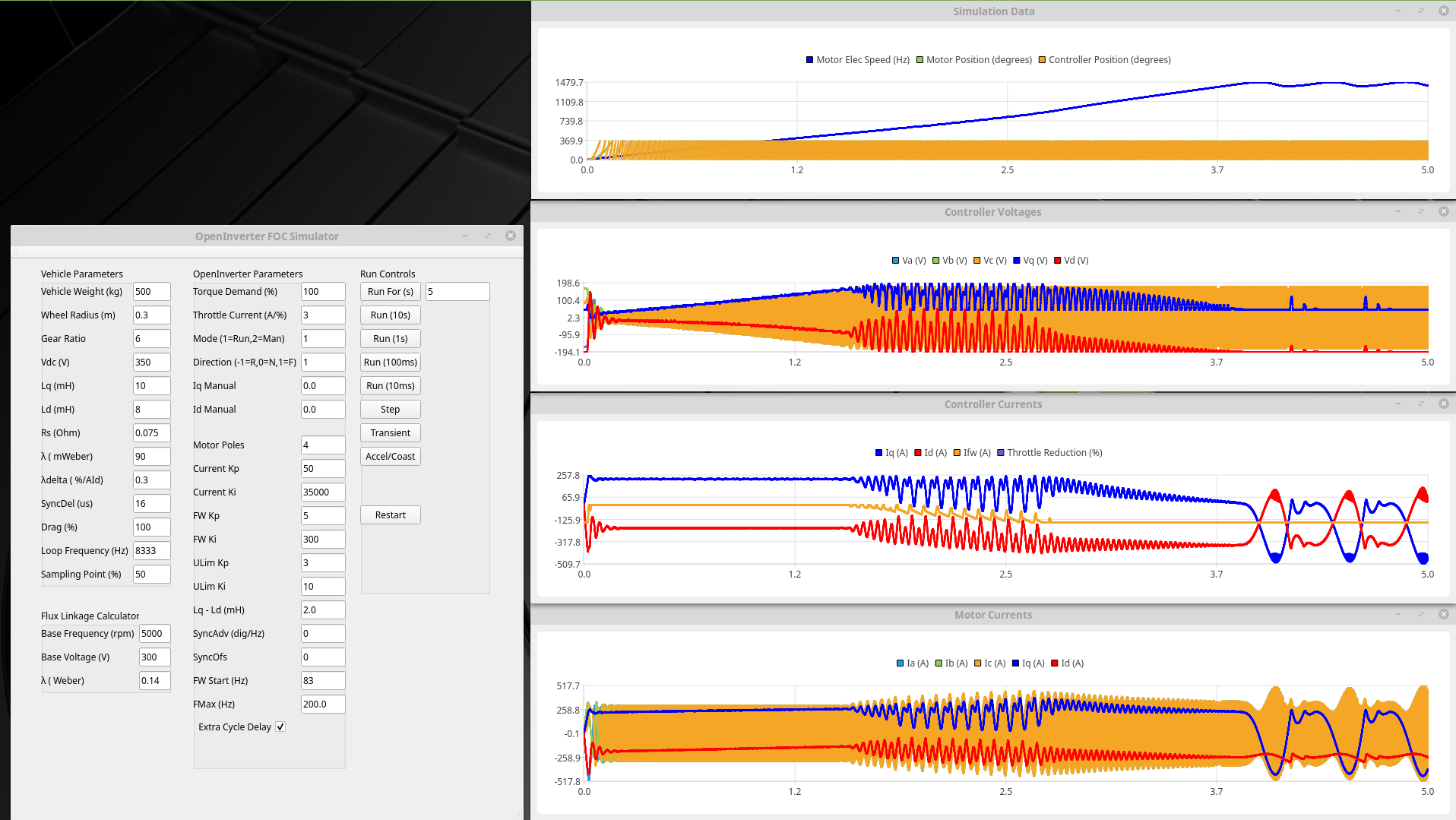Maximize the Controller Currents window
Screen dimensions: 1456x820
tap(1420, 404)
